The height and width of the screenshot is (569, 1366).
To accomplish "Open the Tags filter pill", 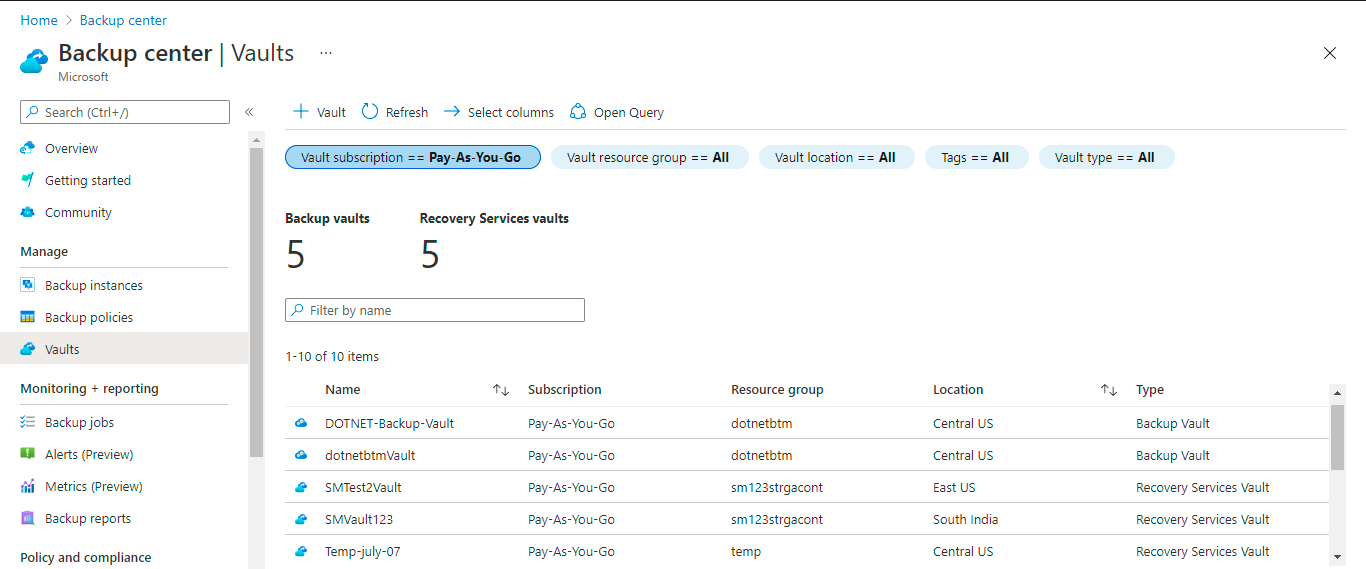I will (x=976, y=157).
